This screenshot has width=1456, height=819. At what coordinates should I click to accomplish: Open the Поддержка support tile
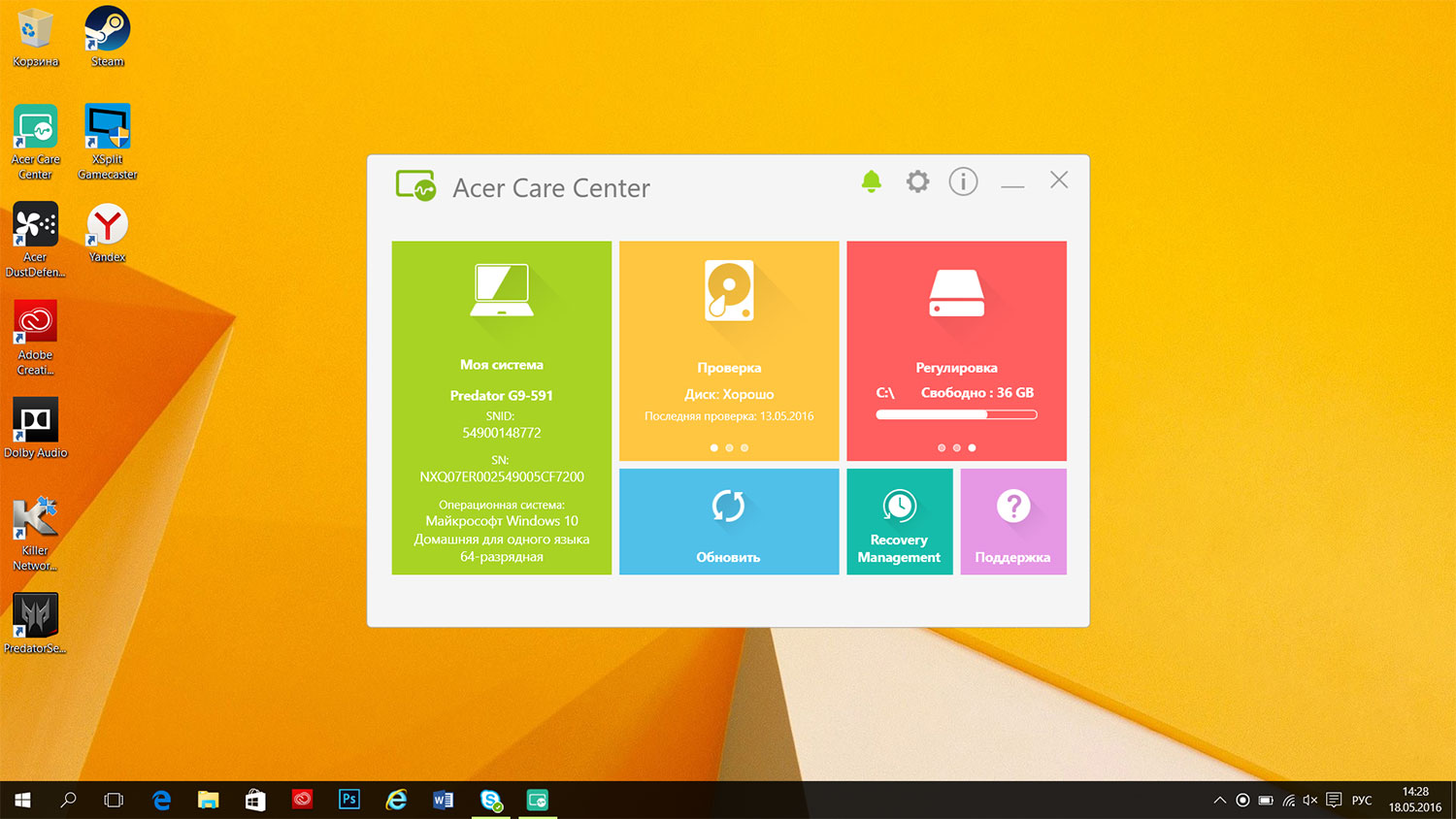[1012, 522]
